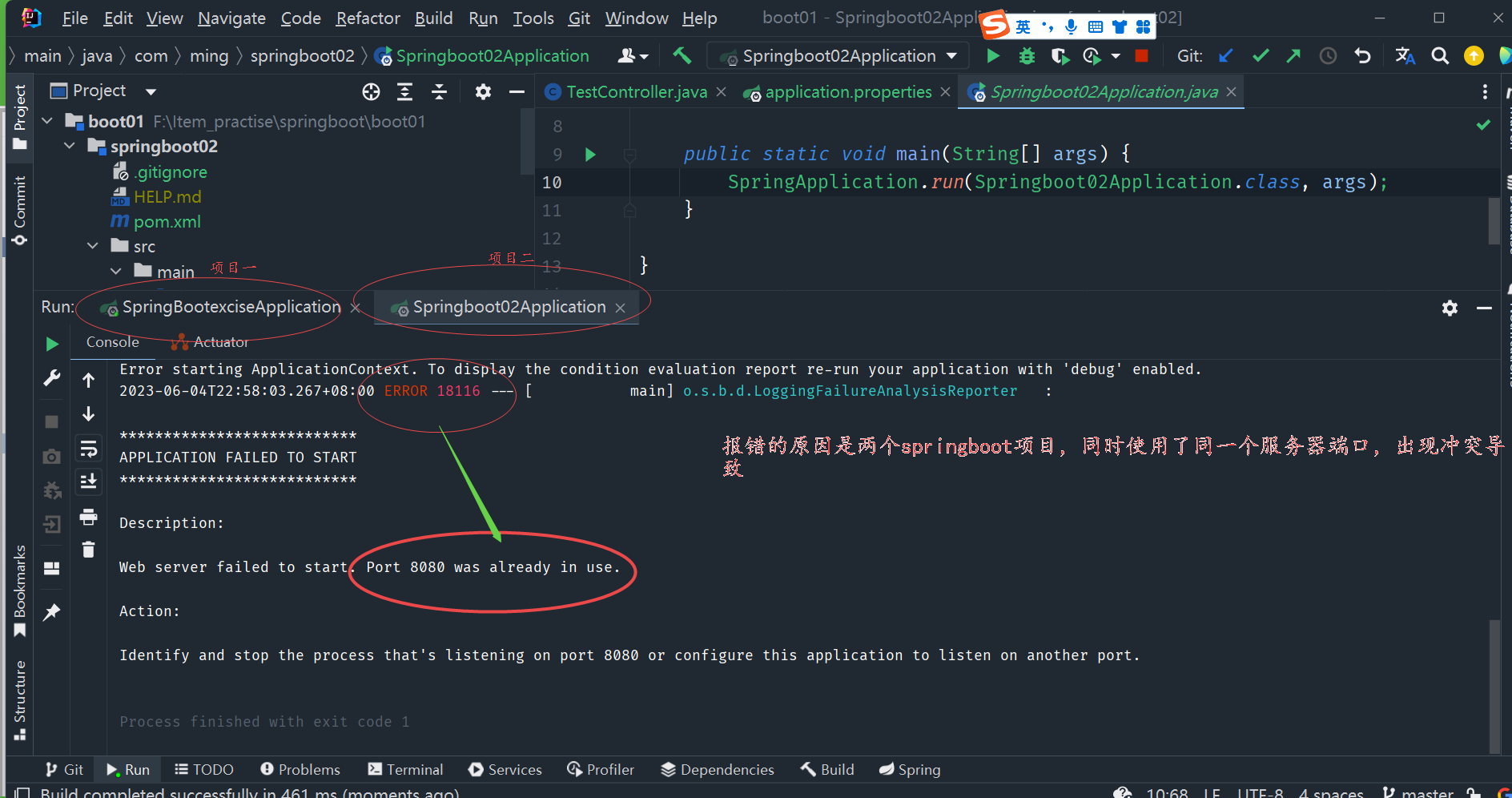Hide the Project tool window
Screen dimensions: 1512x798
tap(517, 91)
